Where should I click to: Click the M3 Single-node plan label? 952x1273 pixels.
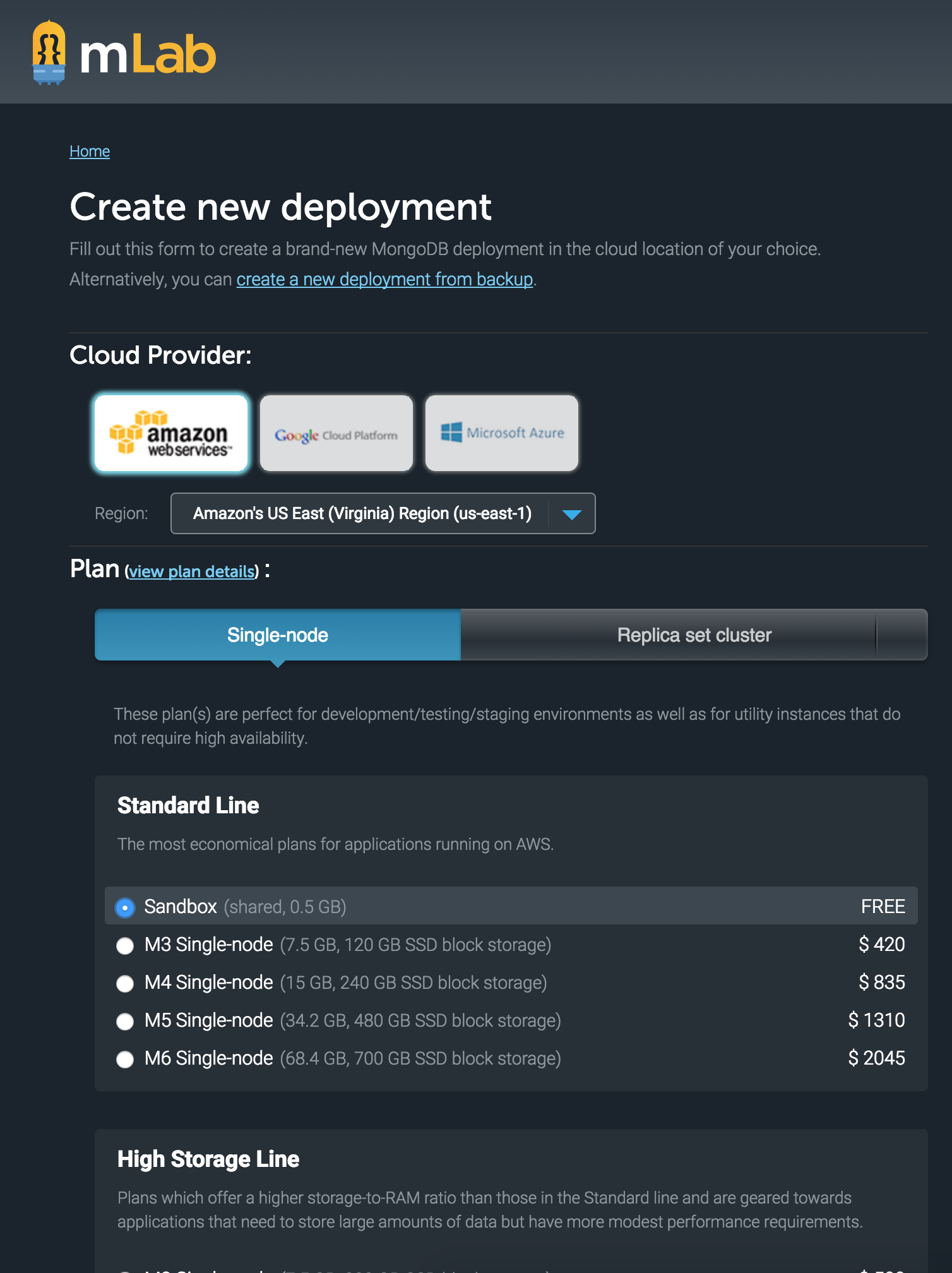click(x=209, y=945)
